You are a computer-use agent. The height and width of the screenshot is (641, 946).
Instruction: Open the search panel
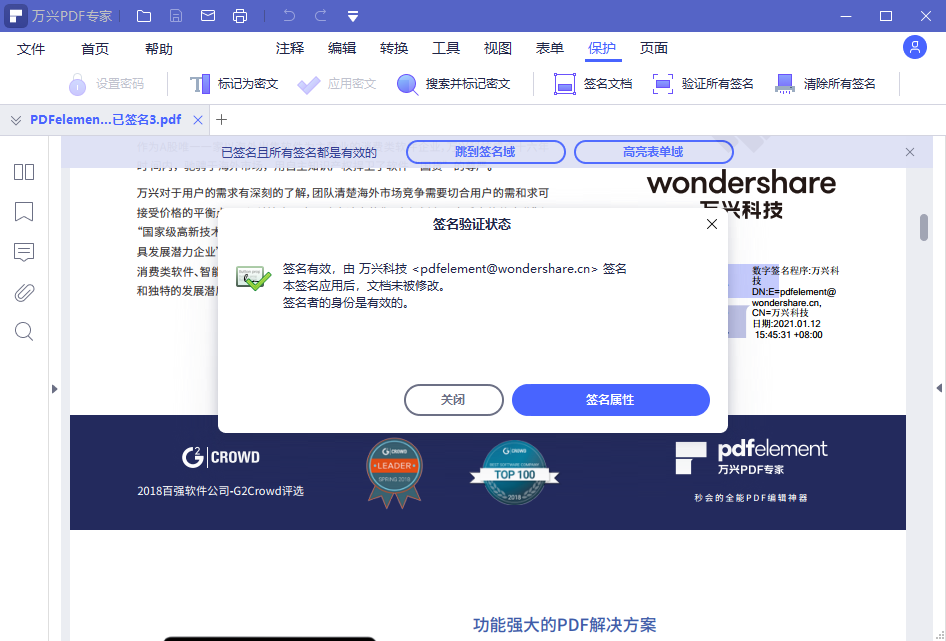coord(23,331)
